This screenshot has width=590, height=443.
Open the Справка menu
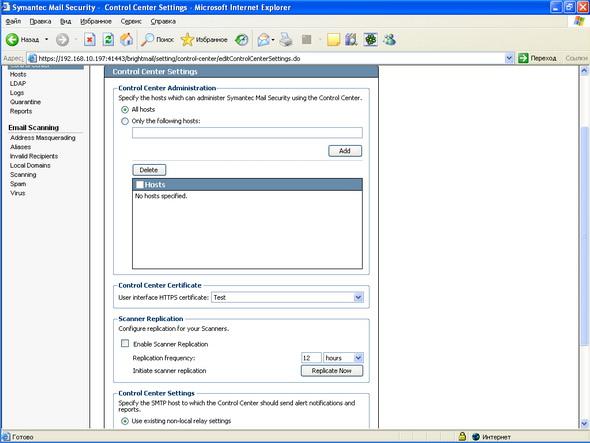(x=163, y=21)
